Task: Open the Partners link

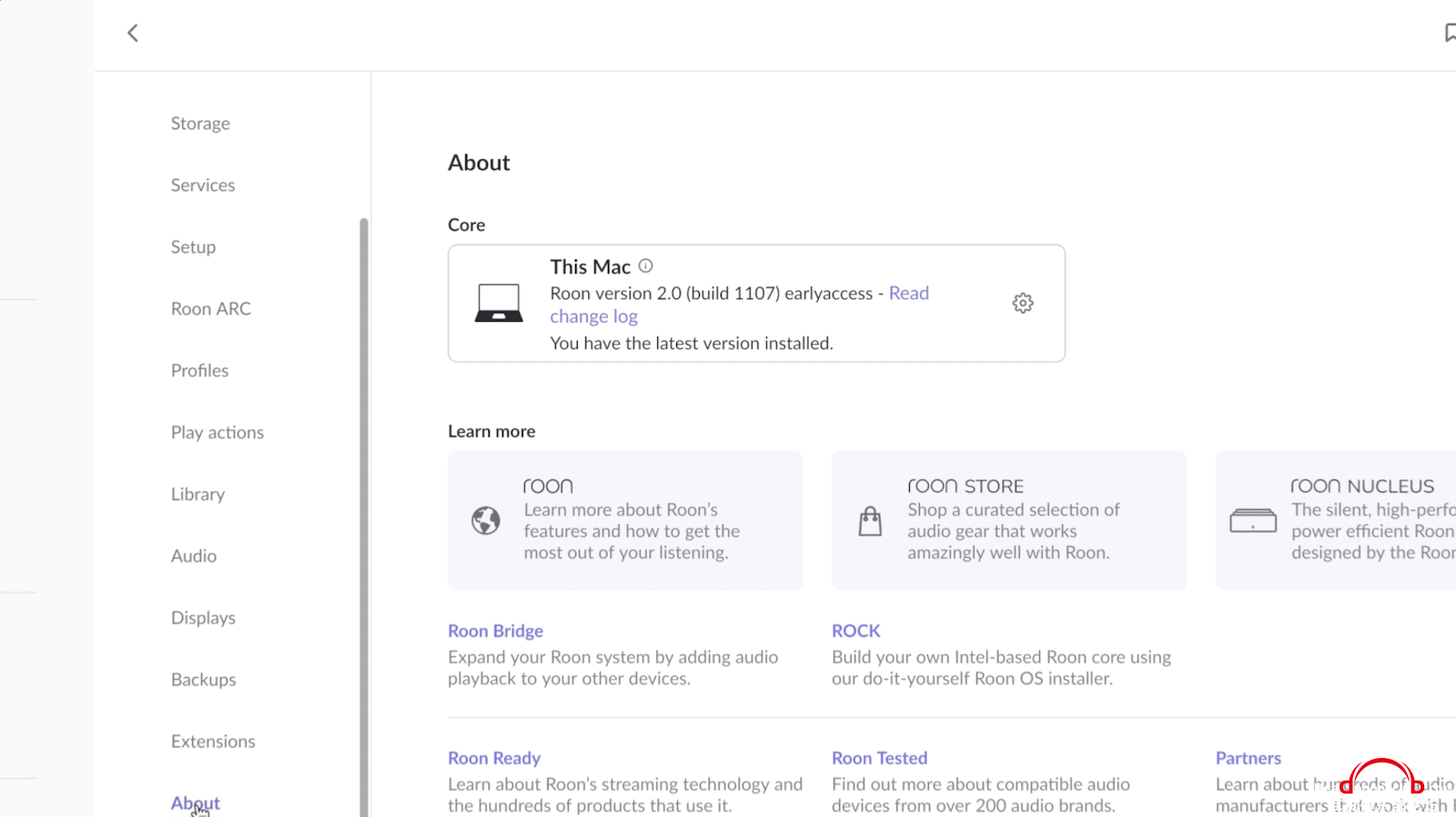Action: (x=1248, y=759)
